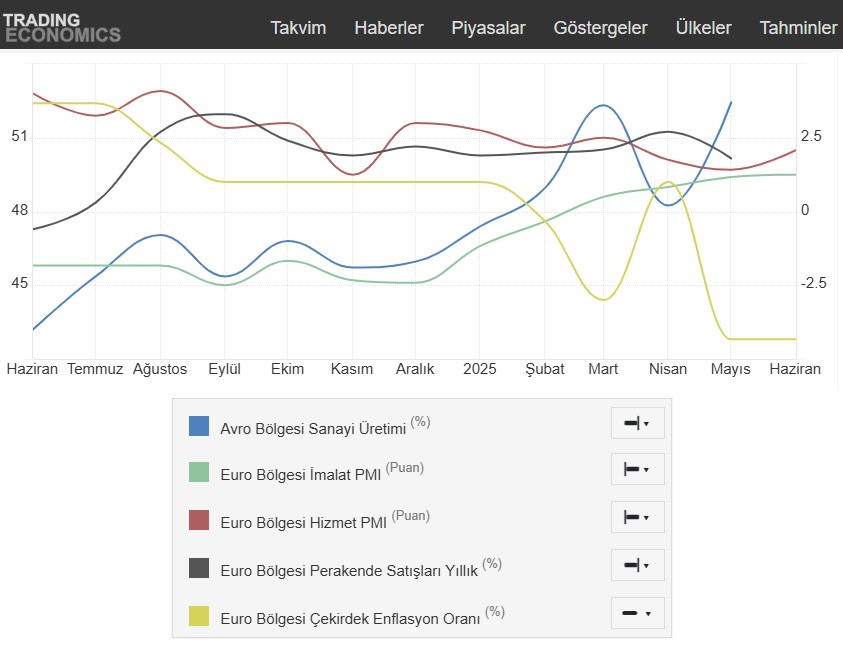This screenshot has width=843, height=645.
Task: Click the Ağustos label on the x-axis
Action: coord(160,369)
